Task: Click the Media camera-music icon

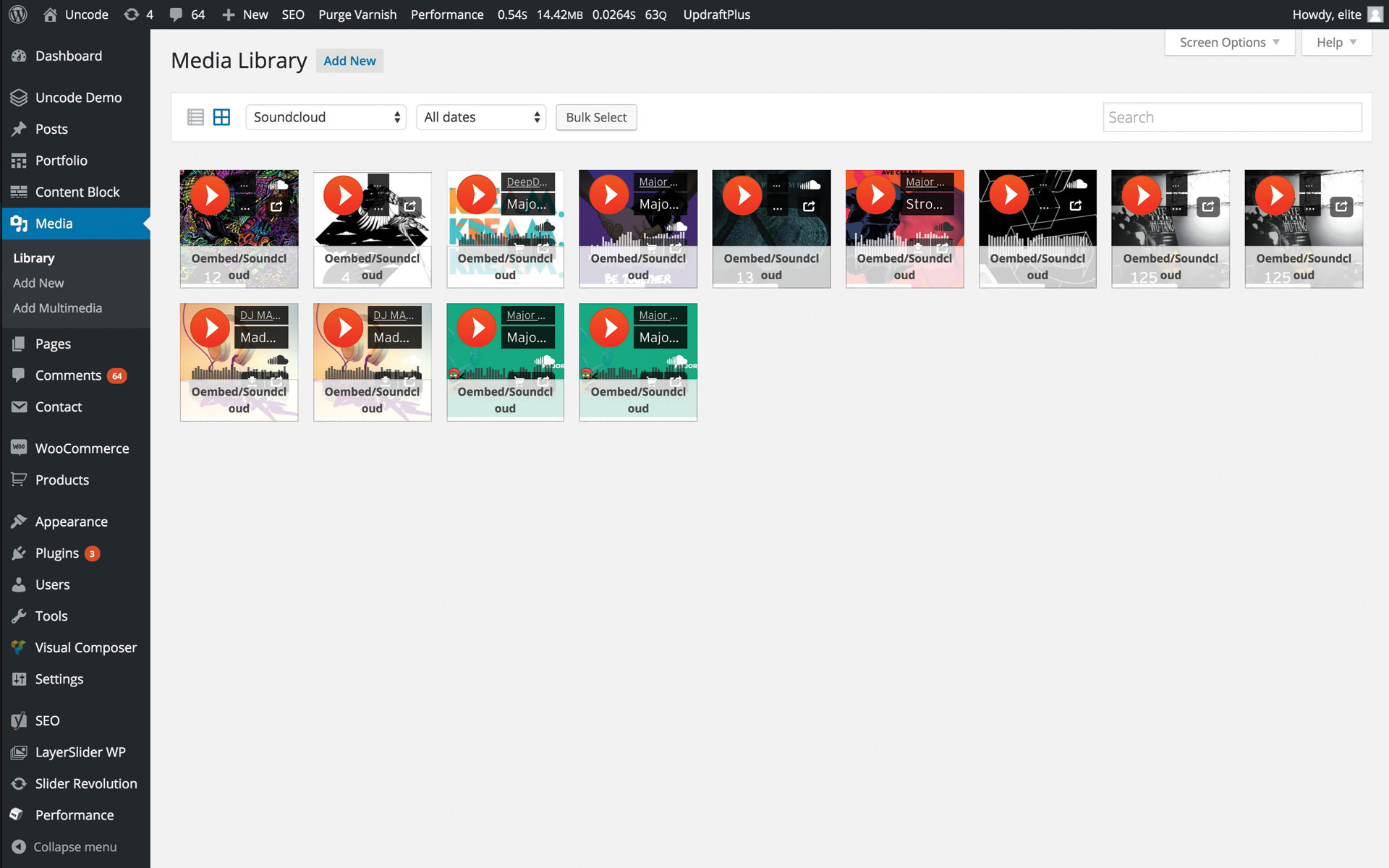Action: [x=19, y=224]
